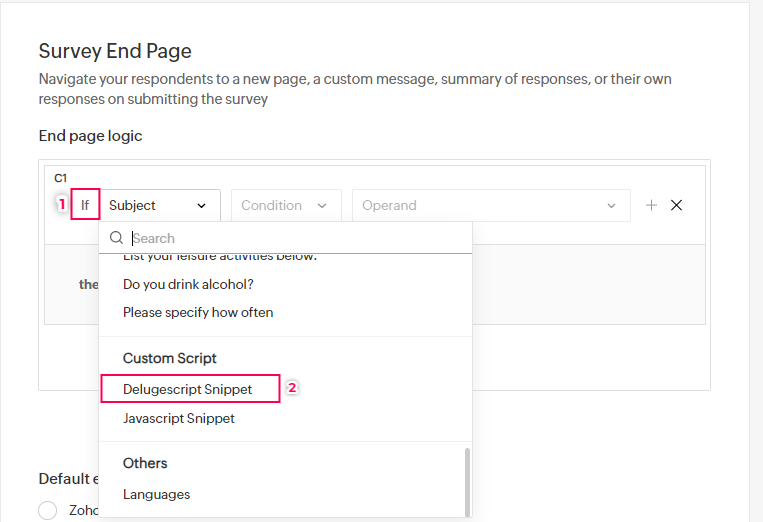Click the plus icon to add condition
This screenshot has width=763, height=522.
[651, 205]
